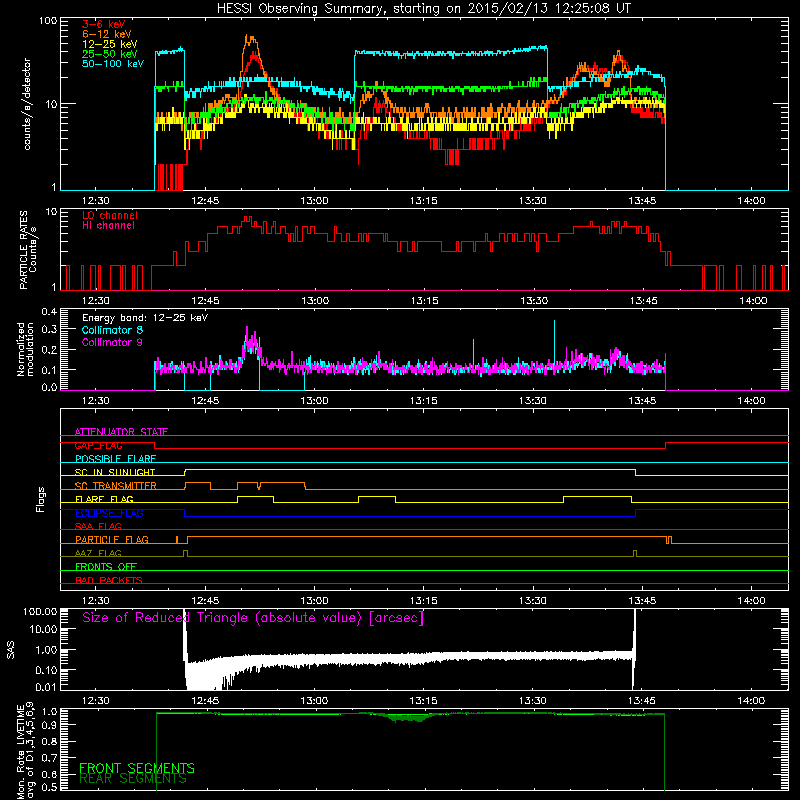Click the Flags panel axis label

pos(41,499)
